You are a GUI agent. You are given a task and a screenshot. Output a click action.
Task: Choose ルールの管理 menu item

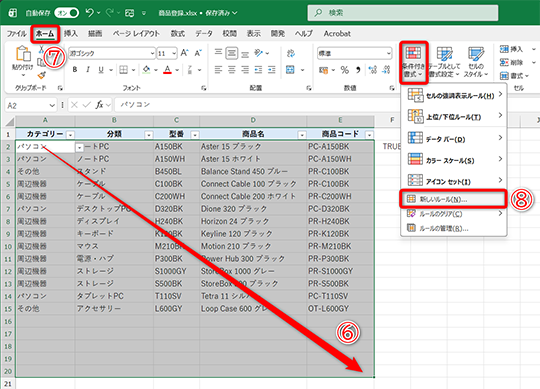(454, 228)
